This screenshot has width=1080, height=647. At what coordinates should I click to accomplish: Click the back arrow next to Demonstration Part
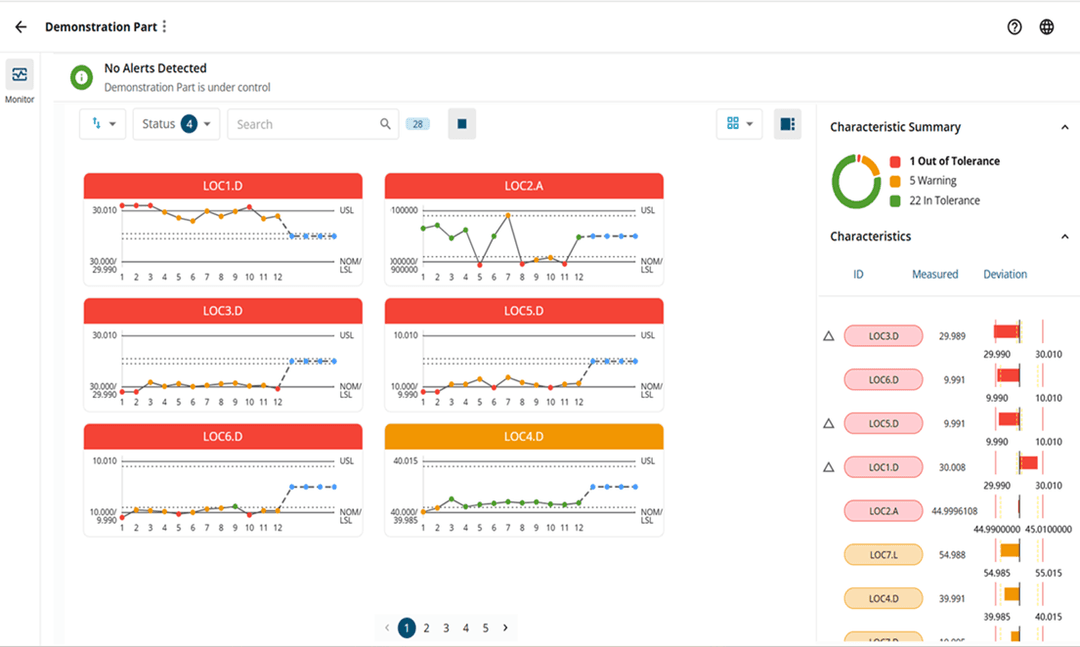20,26
